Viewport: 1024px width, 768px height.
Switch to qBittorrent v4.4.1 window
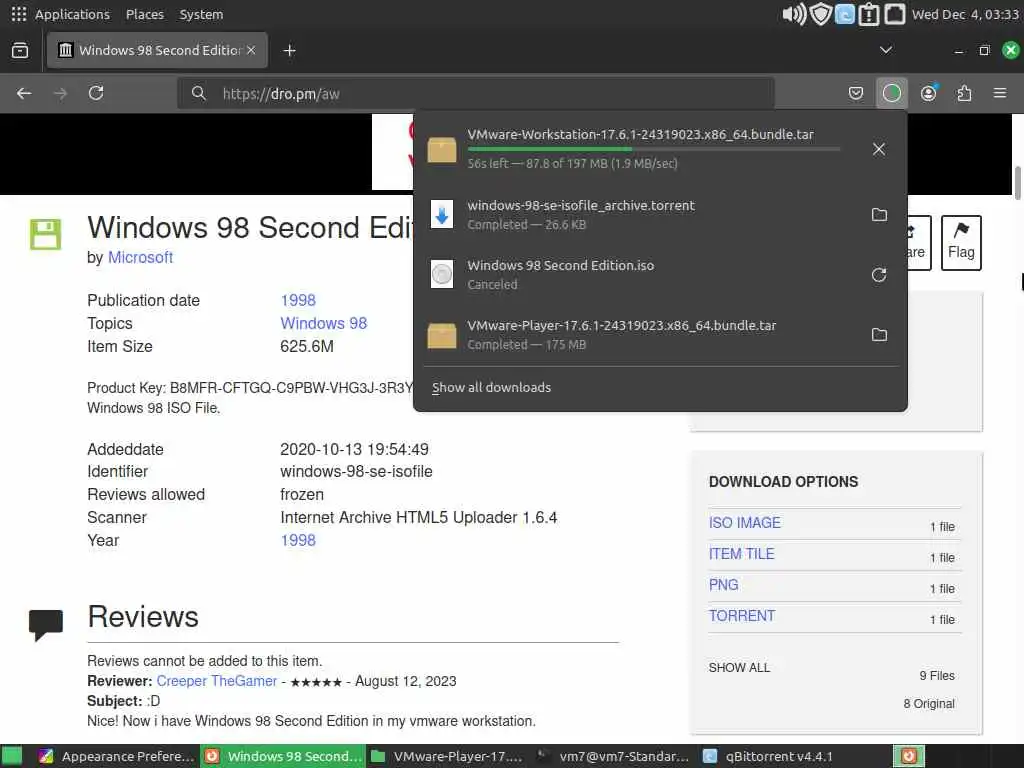[x=779, y=756]
